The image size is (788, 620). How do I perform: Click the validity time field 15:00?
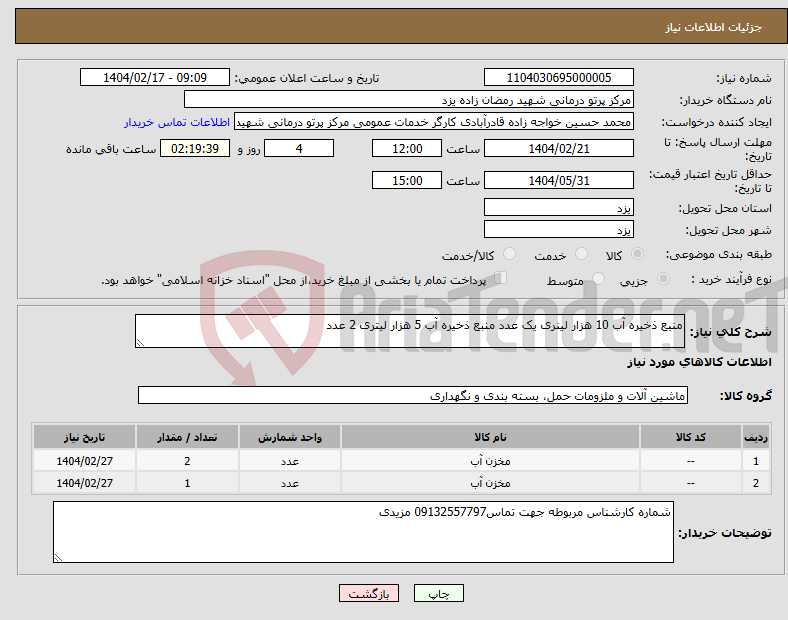[407, 180]
